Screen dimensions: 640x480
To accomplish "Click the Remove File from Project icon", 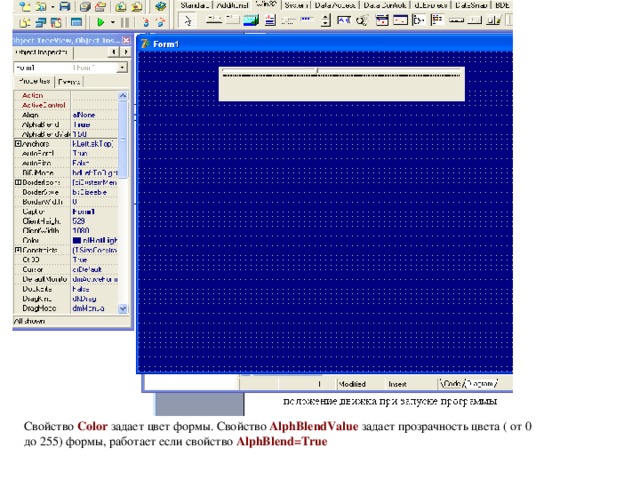I will point(137,7).
